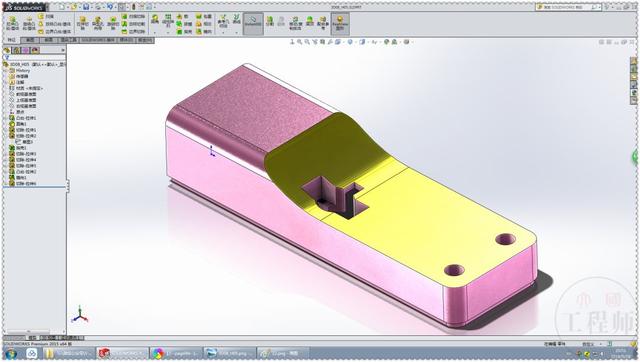Open the dropdown under Linear Pattern
The height and width of the screenshot is (362, 640).
pos(168,32)
